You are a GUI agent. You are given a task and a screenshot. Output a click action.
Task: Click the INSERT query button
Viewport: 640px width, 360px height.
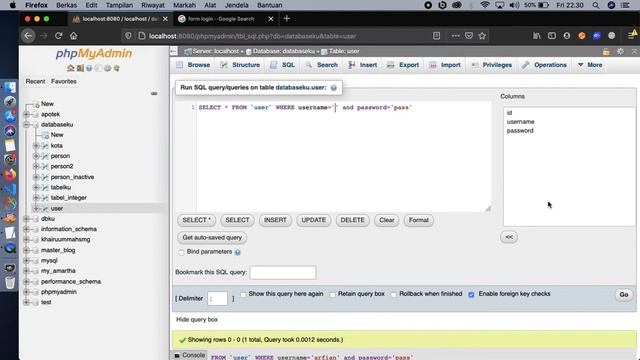pyautogui.click(x=275, y=220)
